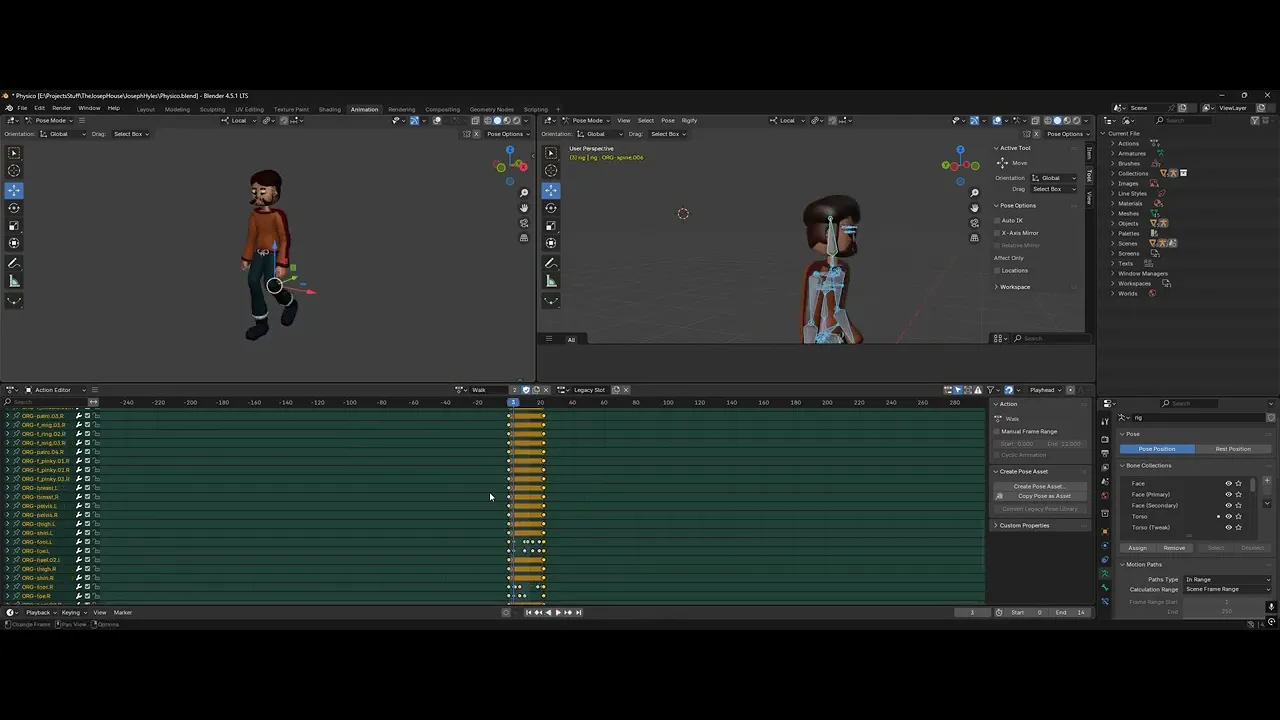Jump to the last frame

pos(578,612)
